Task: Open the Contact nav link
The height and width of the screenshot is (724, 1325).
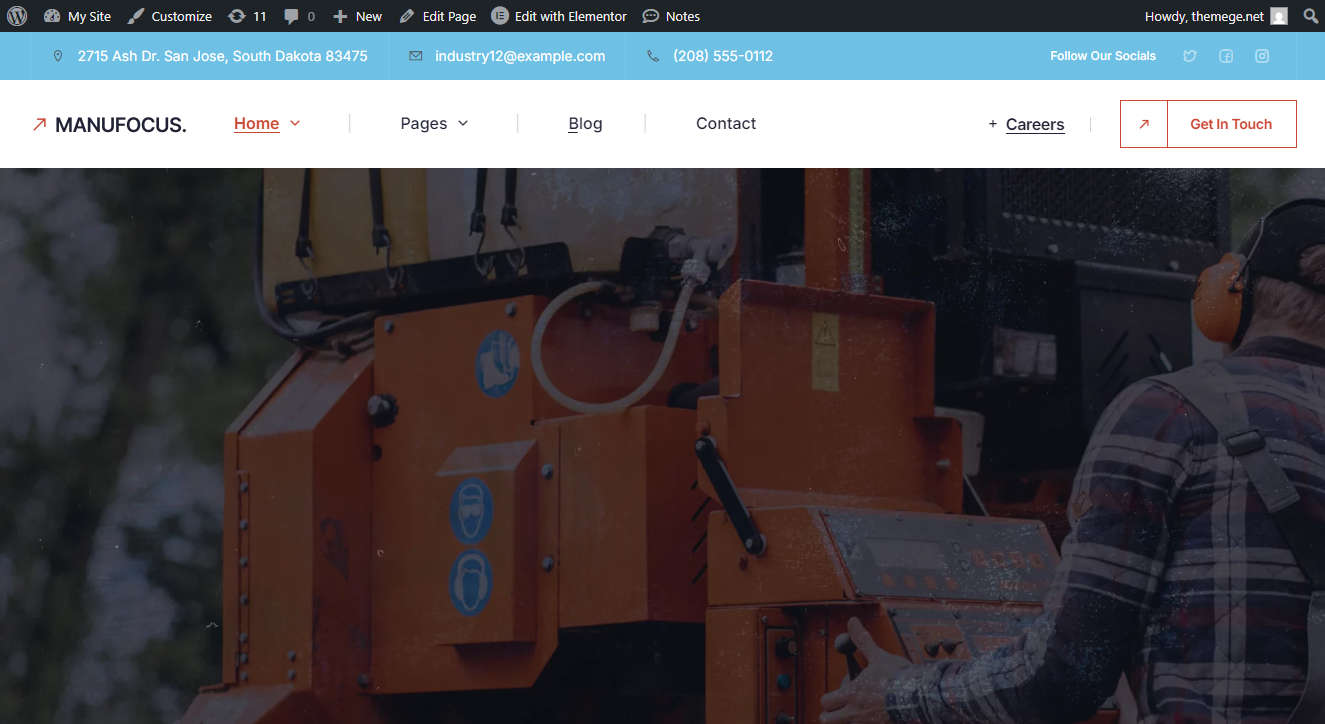Action: pyautogui.click(x=726, y=123)
